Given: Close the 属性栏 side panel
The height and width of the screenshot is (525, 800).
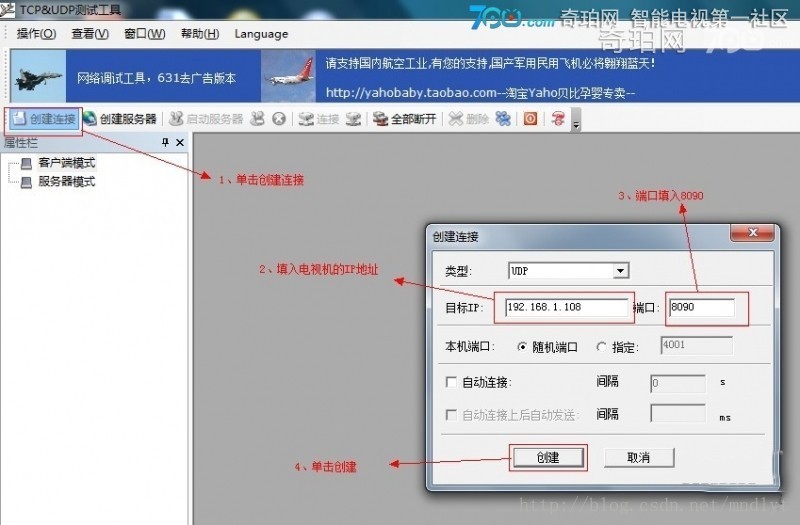Looking at the screenshot, I should pyautogui.click(x=180, y=142).
